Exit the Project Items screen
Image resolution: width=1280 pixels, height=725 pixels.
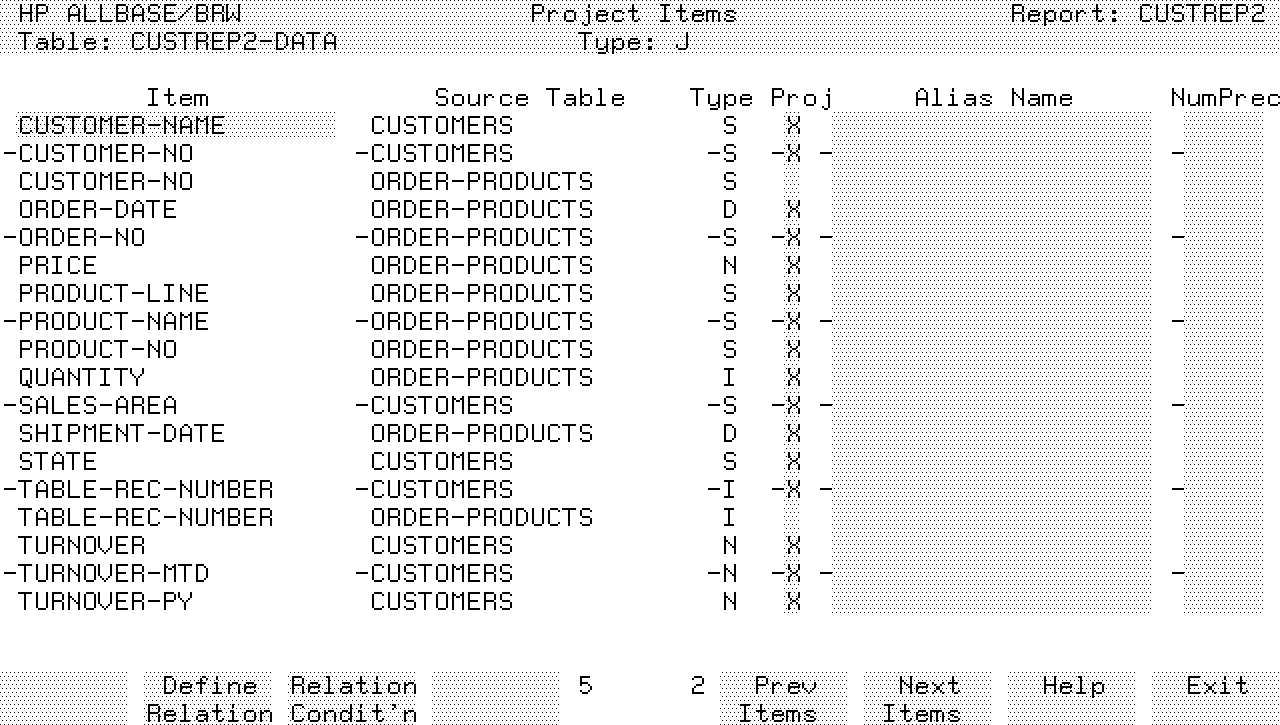1216,687
